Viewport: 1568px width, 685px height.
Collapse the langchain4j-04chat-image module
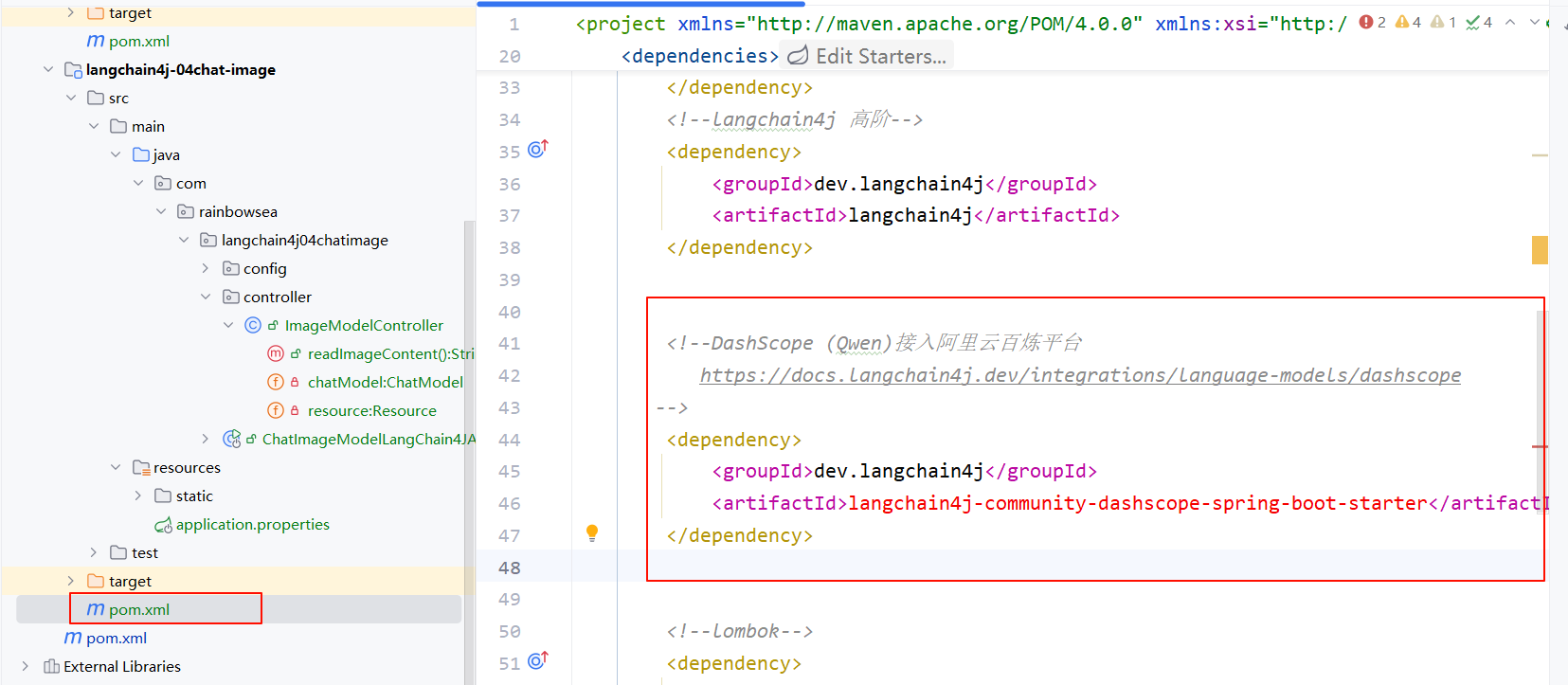click(48, 69)
